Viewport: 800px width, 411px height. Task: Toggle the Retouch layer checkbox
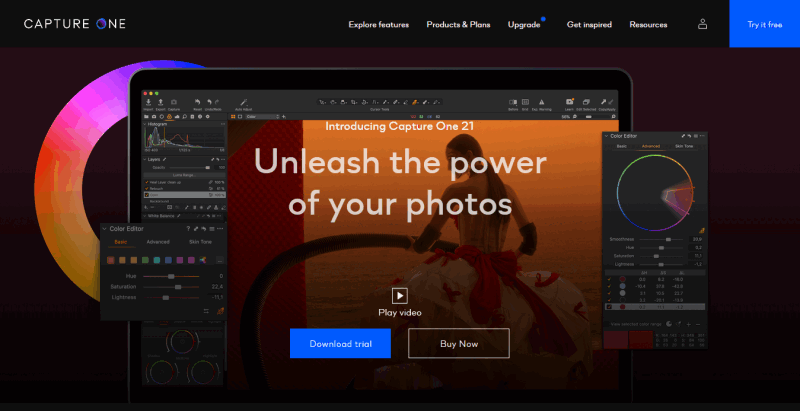[x=146, y=189]
